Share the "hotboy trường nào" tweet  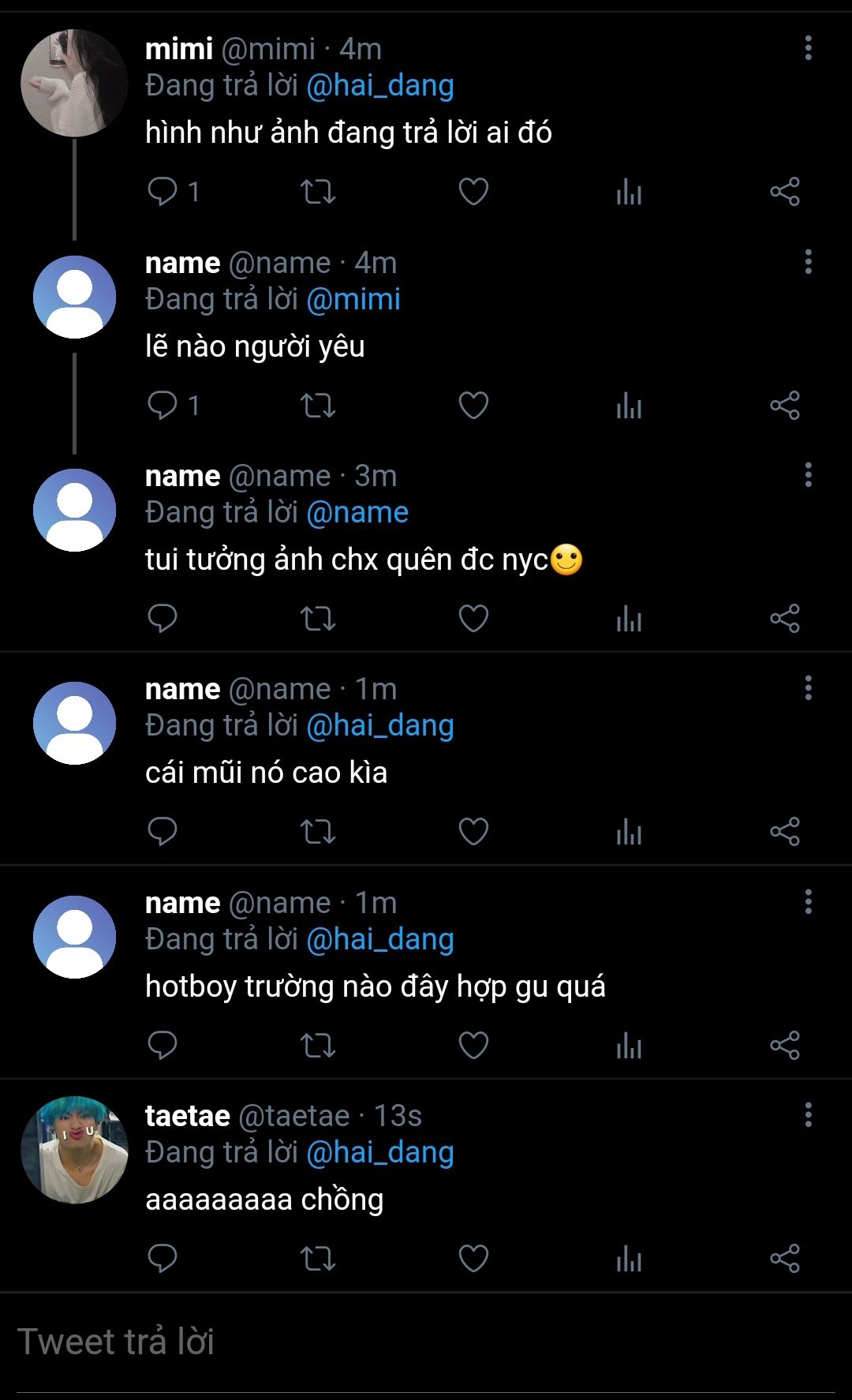point(785,1046)
